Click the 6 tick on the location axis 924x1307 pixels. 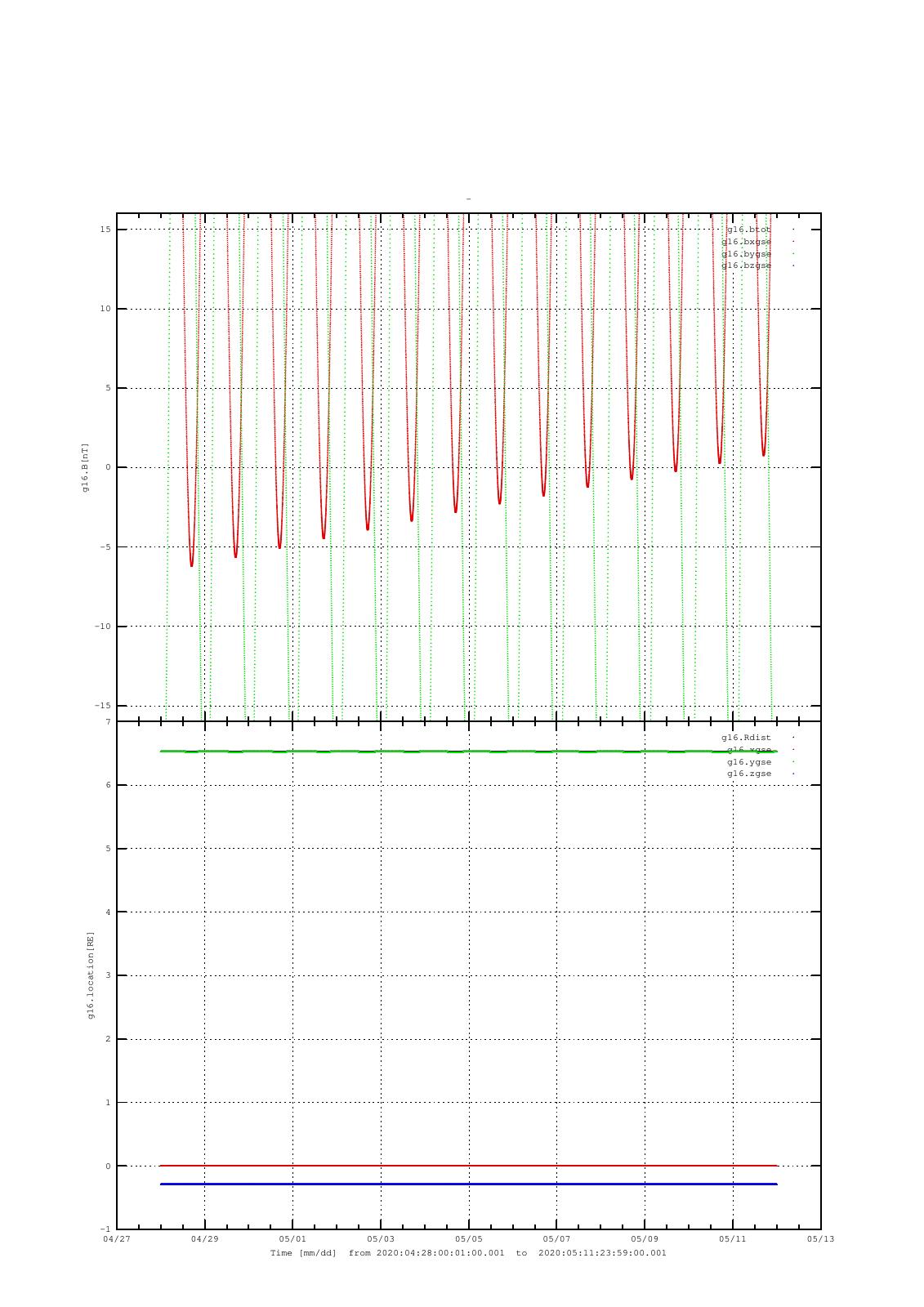click(108, 785)
